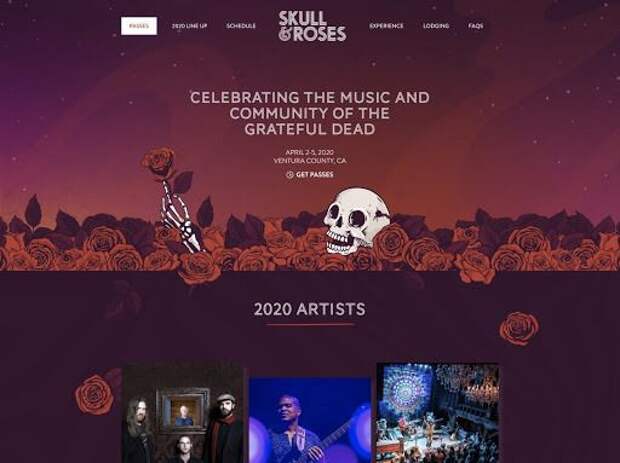This screenshot has width=620, height=463.
Task: Click the Ventura County, CA location text
Action: point(310,161)
